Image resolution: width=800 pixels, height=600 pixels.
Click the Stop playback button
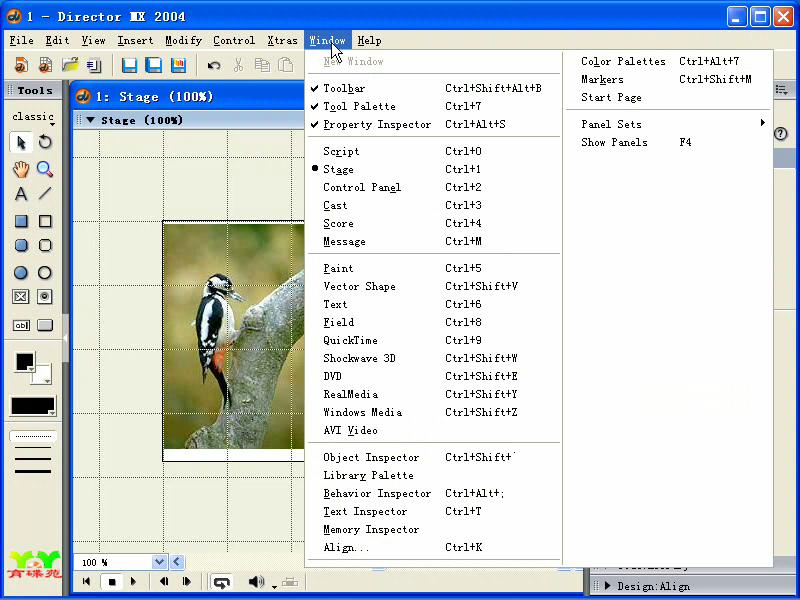112,582
